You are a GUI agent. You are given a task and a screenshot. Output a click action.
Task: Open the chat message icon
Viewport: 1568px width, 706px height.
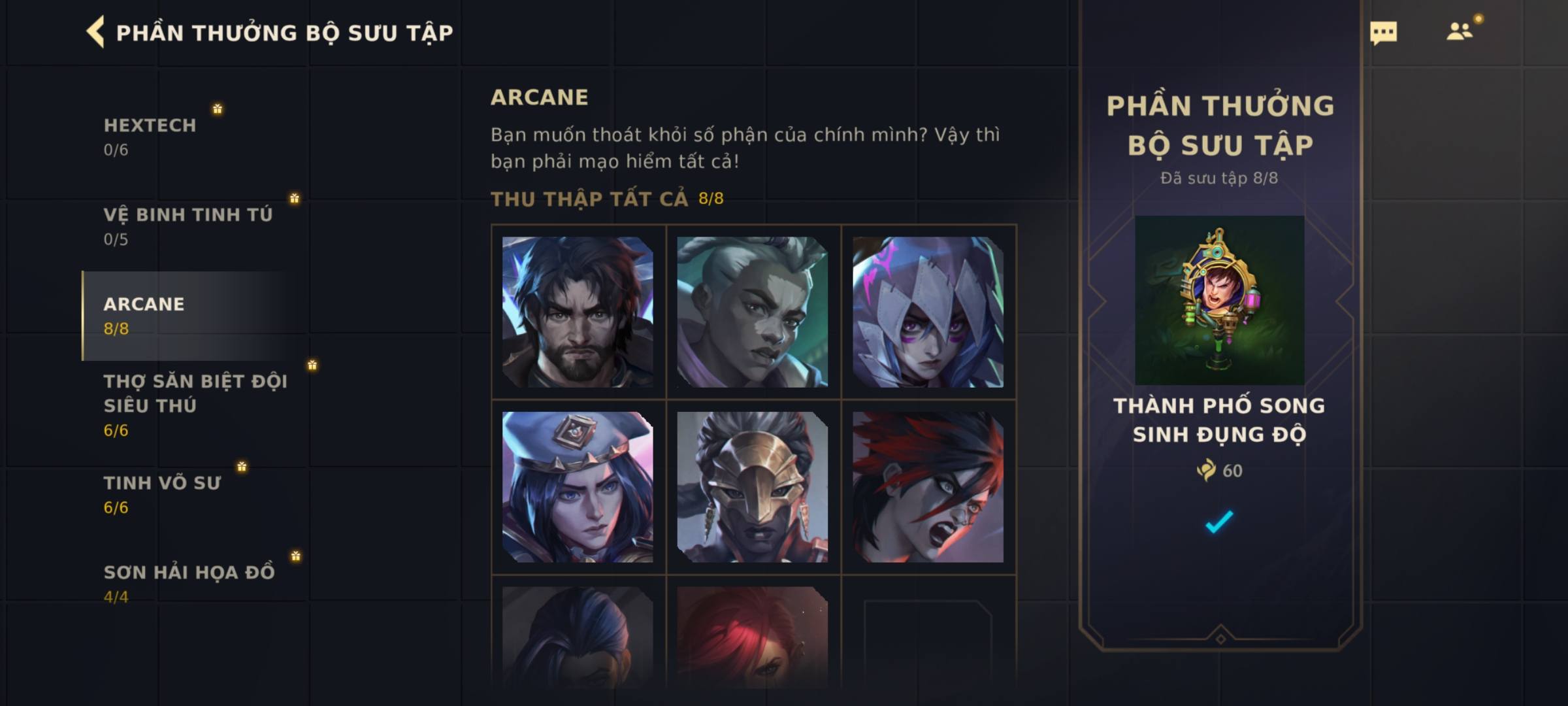[x=1383, y=33]
